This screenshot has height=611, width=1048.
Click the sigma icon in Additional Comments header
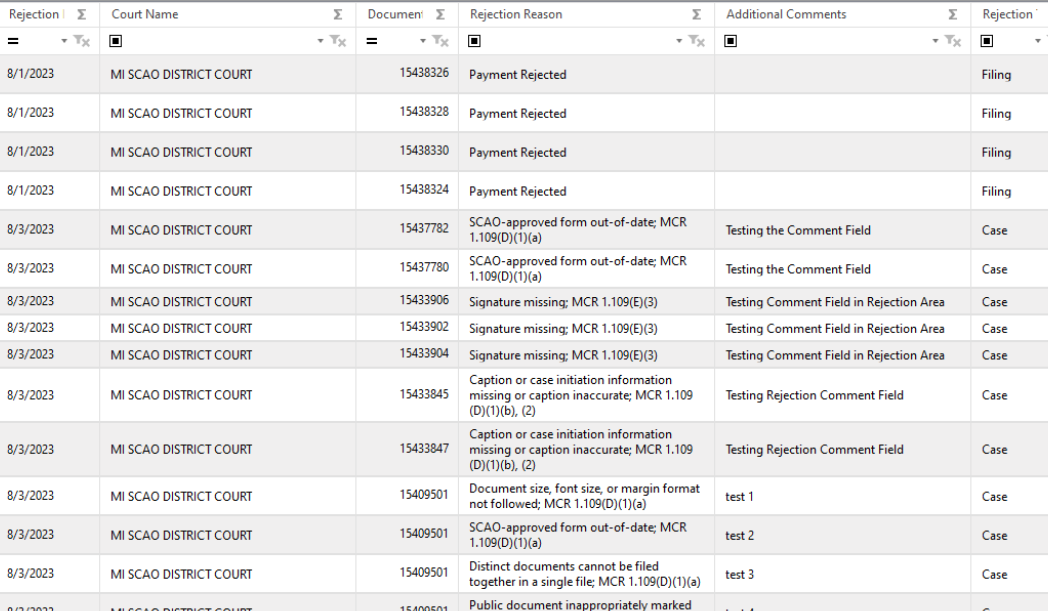(953, 15)
